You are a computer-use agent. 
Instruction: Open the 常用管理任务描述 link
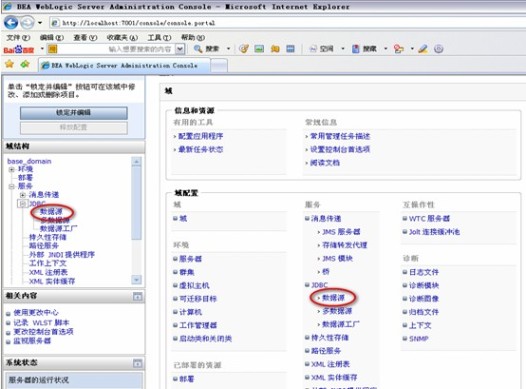340,136
